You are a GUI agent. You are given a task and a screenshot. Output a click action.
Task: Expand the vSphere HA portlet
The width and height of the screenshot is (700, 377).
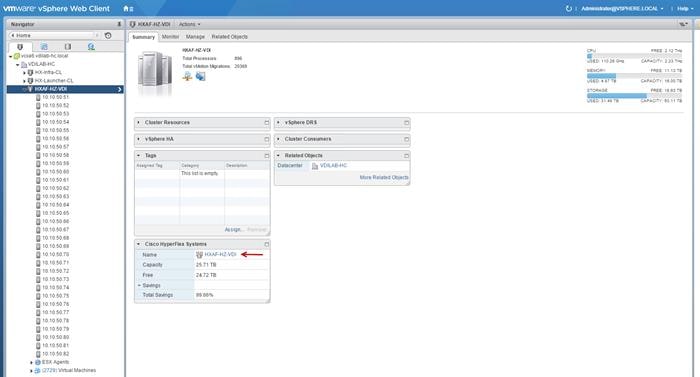[x=139, y=139]
